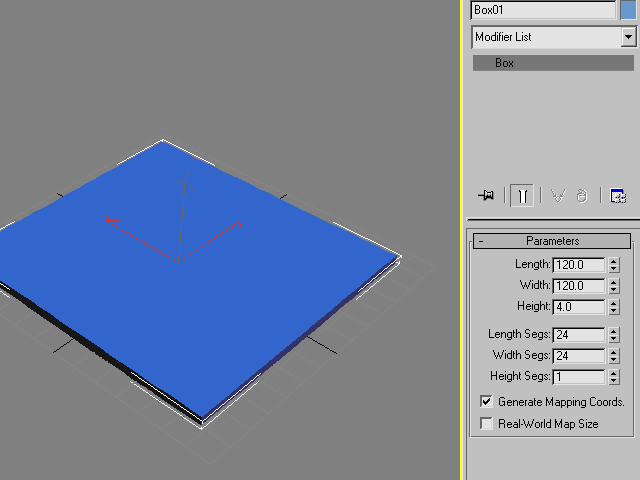Click Length Segs spinner arrows
Image resolution: width=640 pixels, height=480 pixels.
pyautogui.click(x=613, y=335)
